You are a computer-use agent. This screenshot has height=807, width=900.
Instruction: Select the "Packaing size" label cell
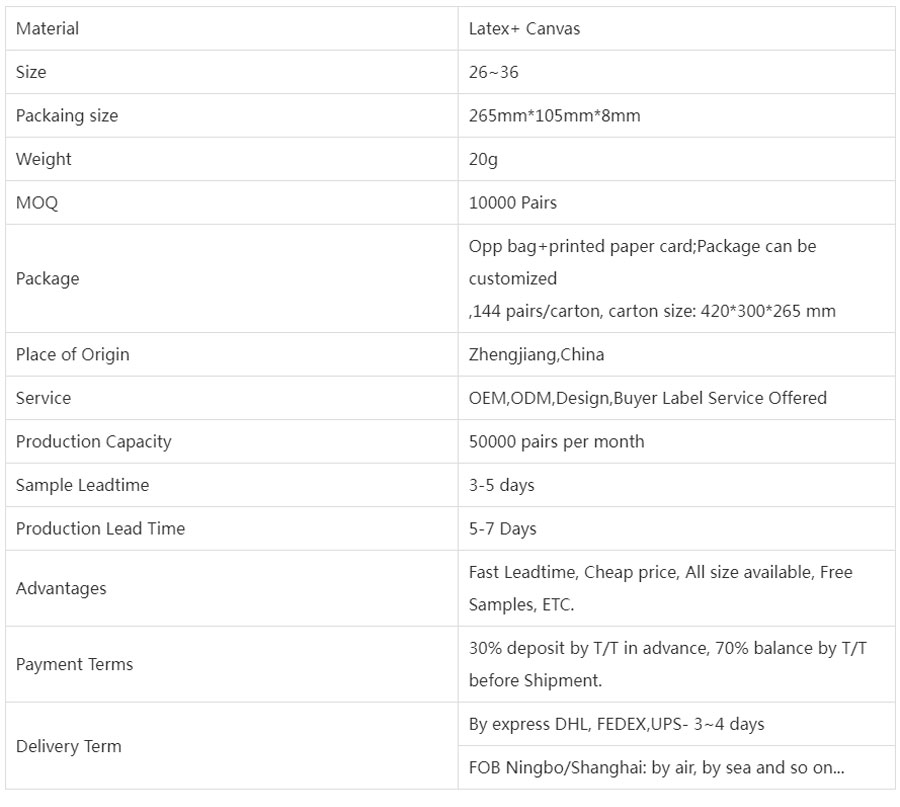pyautogui.click(x=67, y=116)
